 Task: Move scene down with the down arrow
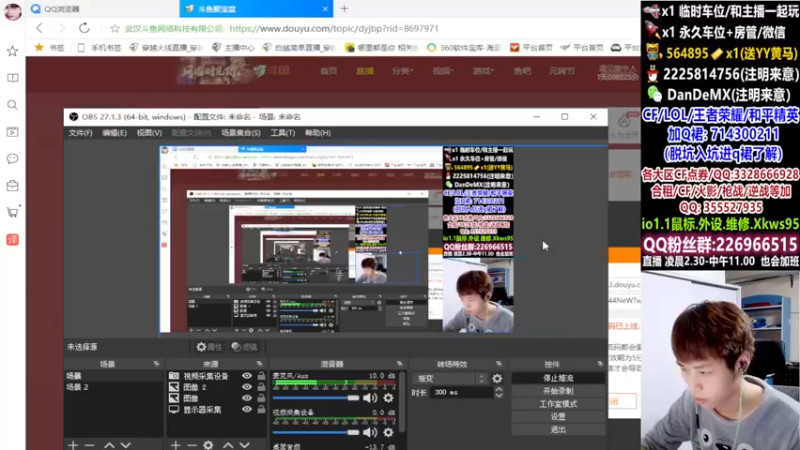point(126,445)
